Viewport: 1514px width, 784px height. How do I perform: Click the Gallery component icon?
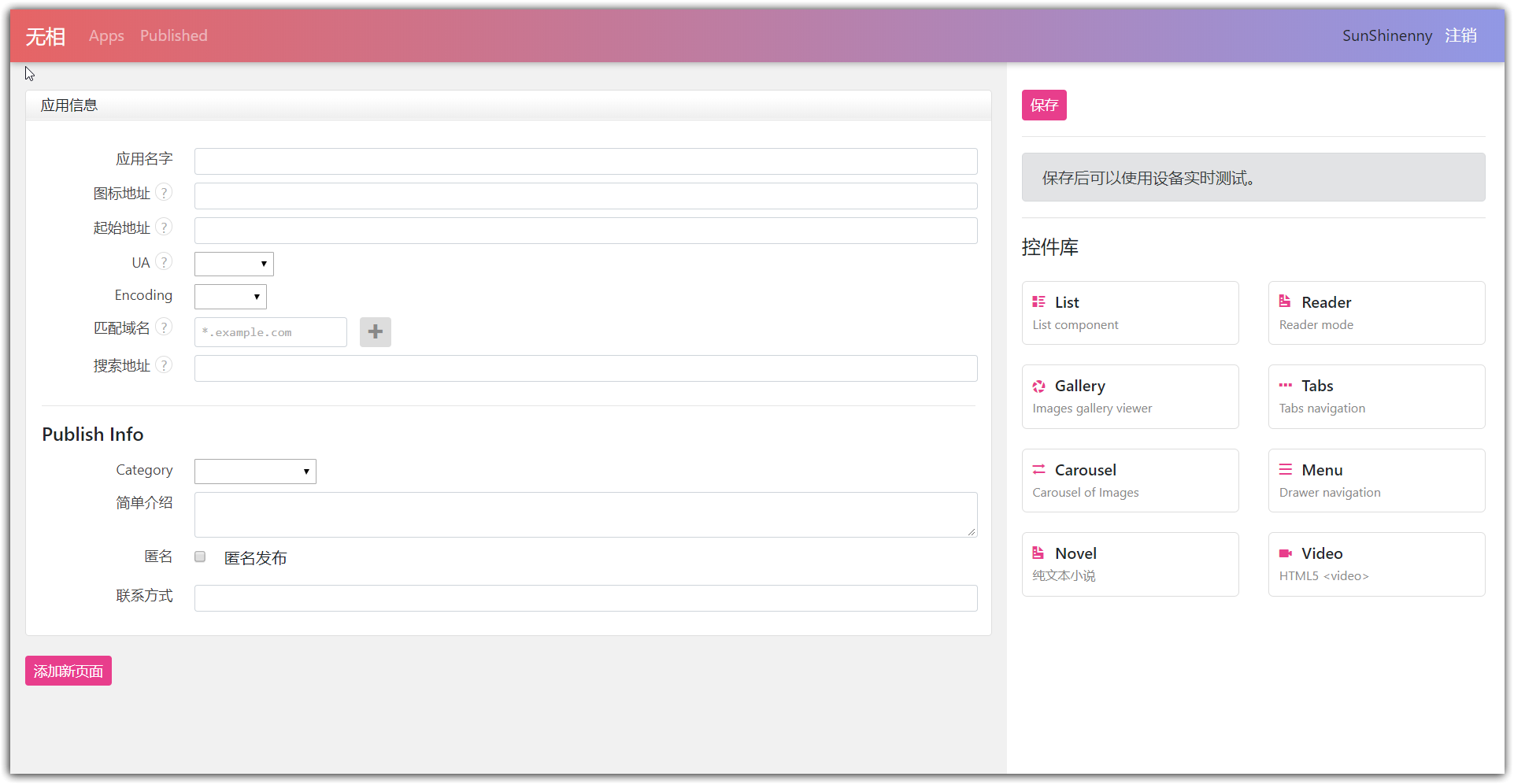click(1038, 386)
